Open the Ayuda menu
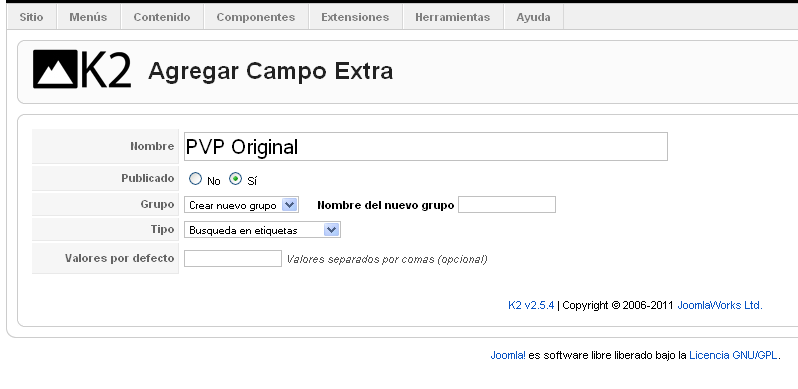 pyautogui.click(x=533, y=17)
